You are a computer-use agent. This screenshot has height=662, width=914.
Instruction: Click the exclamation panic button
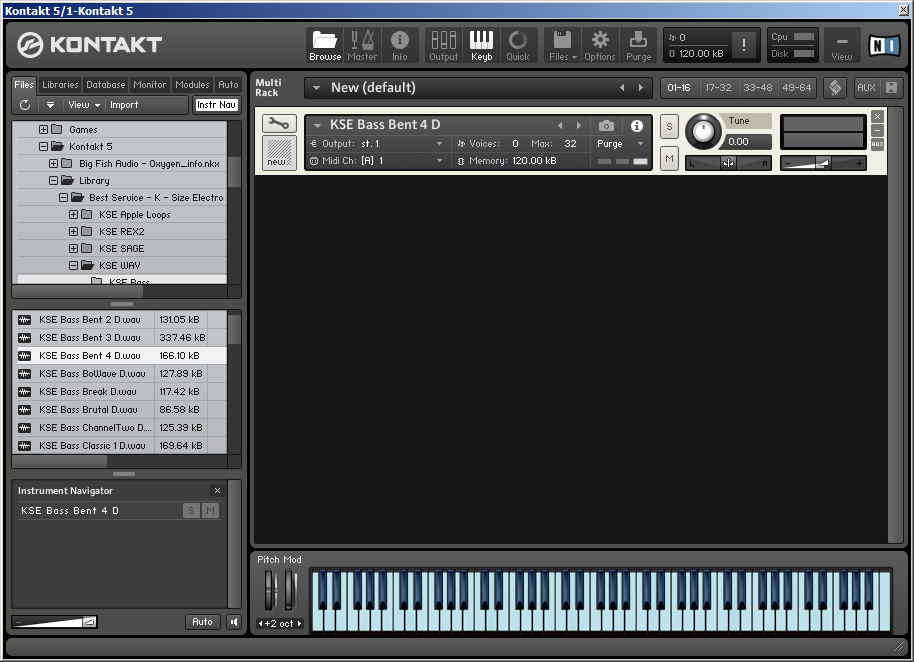point(743,45)
